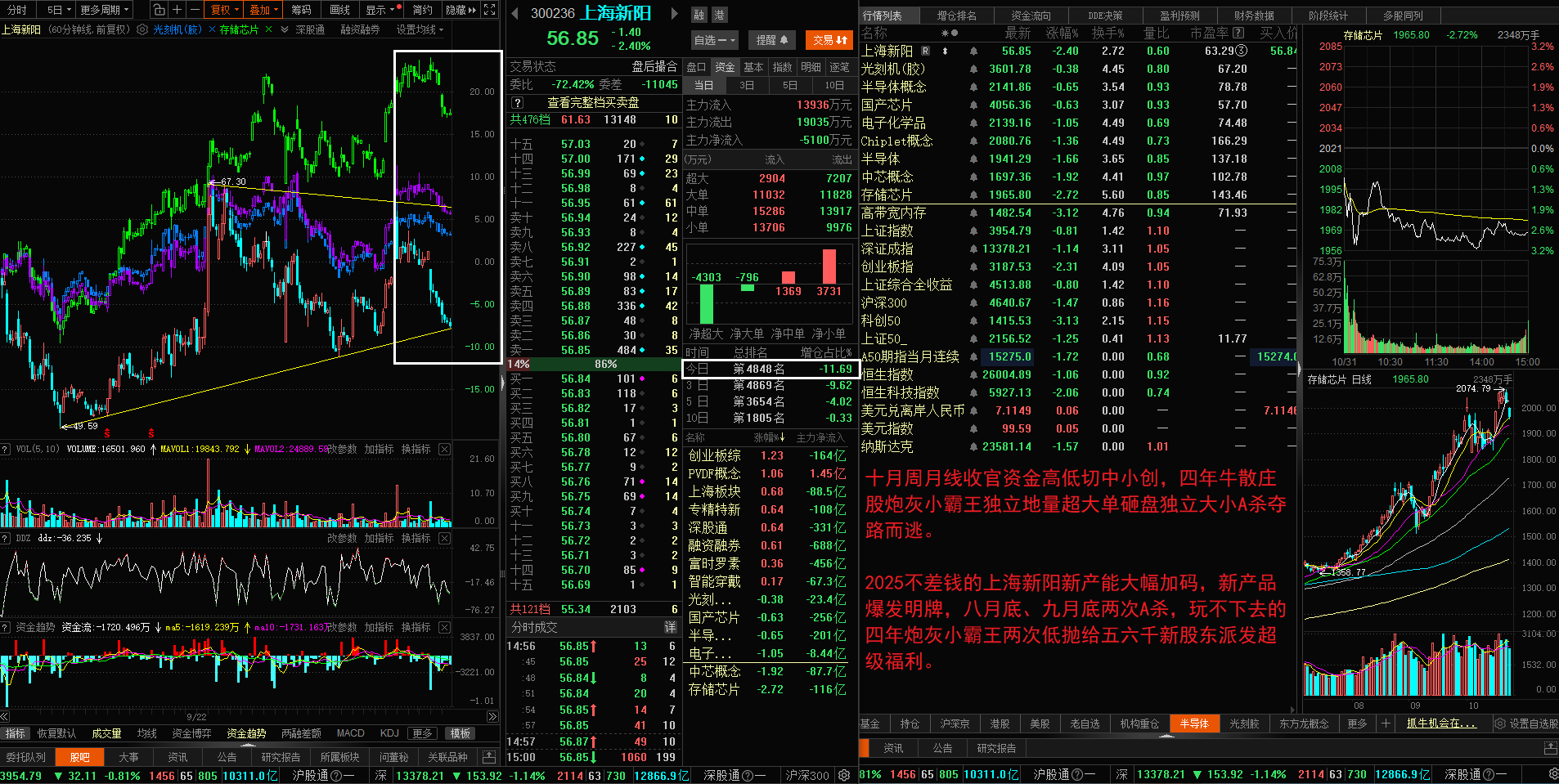Close the DDZ indicator panel
The width and height of the screenshot is (1559, 784).
[444, 538]
